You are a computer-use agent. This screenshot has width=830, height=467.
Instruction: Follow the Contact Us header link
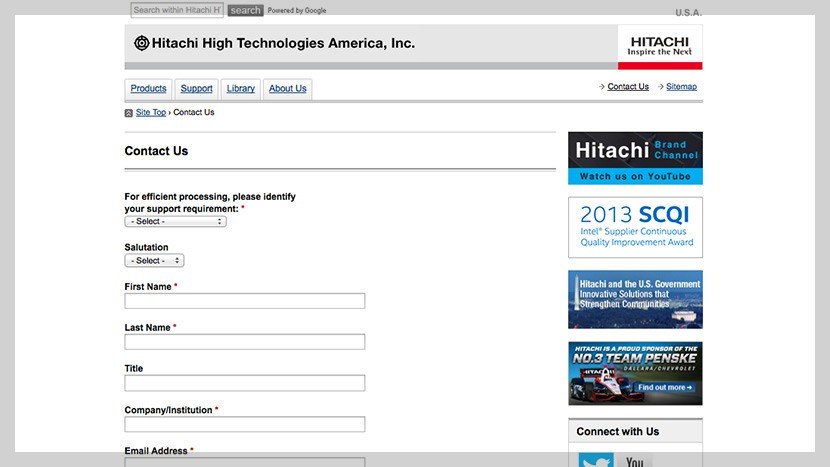click(628, 86)
